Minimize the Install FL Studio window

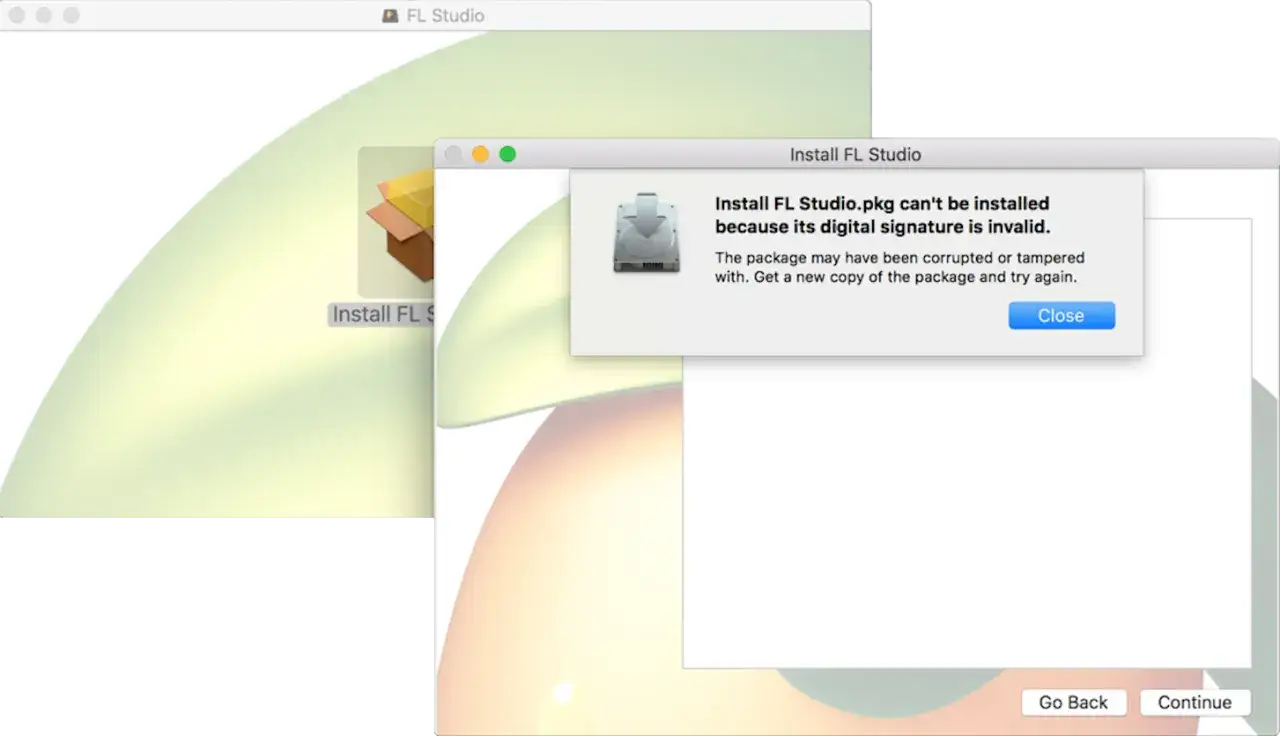click(480, 154)
